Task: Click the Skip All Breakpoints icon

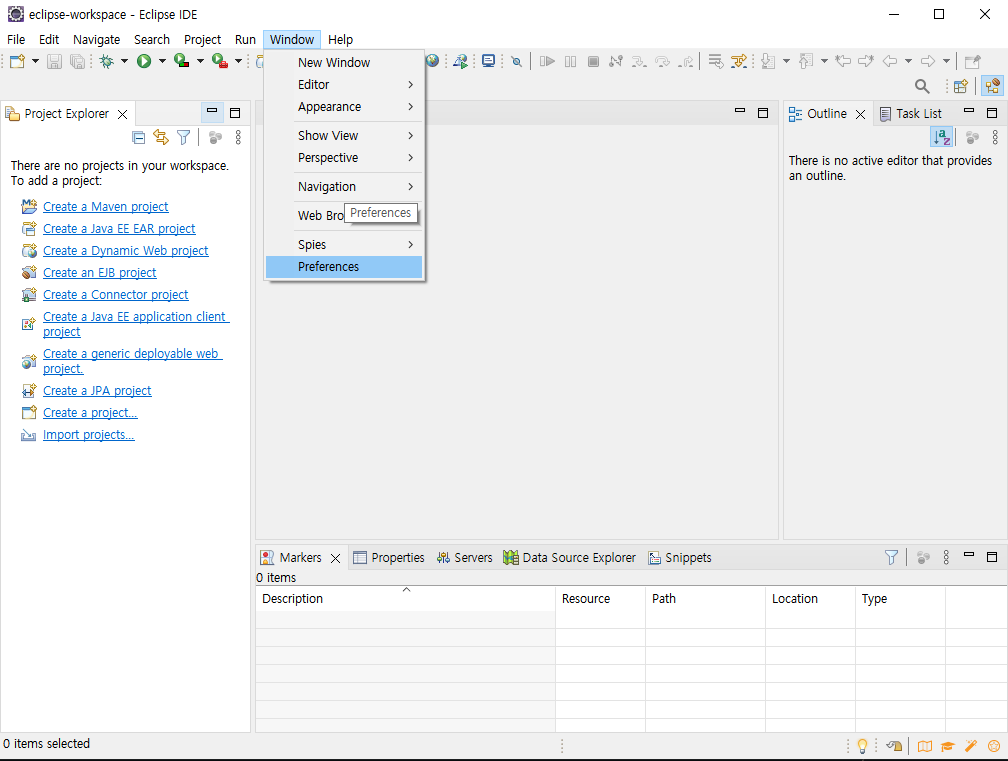Action: (516, 61)
